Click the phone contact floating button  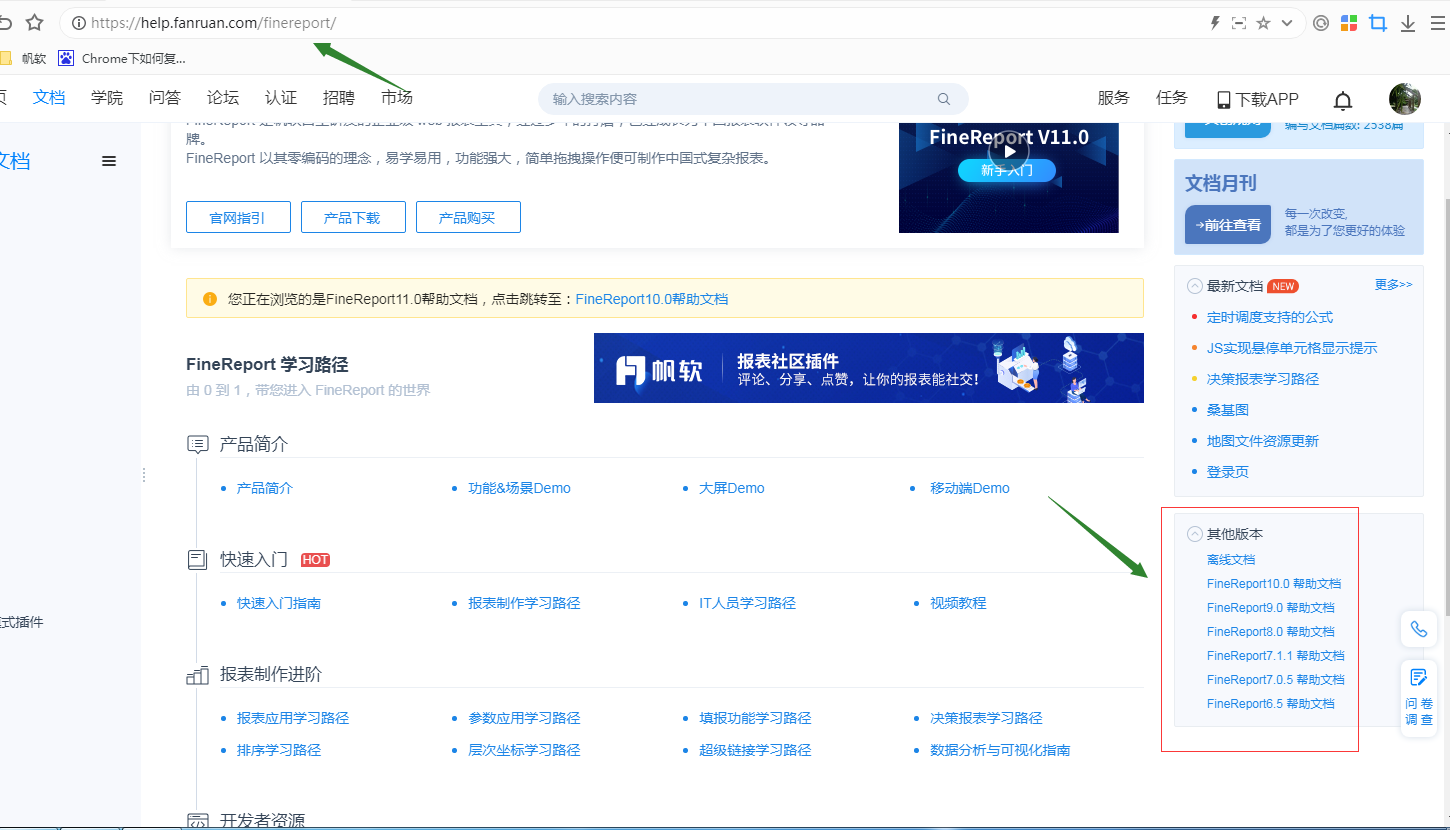(1419, 629)
